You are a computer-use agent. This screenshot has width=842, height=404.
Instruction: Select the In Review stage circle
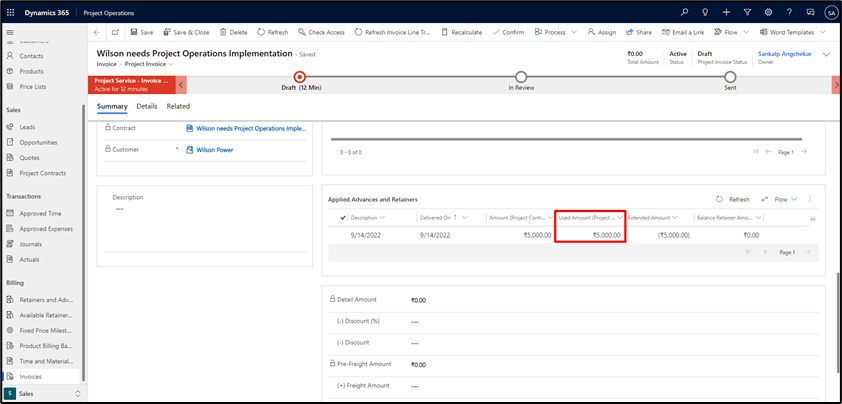[x=520, y=77]
